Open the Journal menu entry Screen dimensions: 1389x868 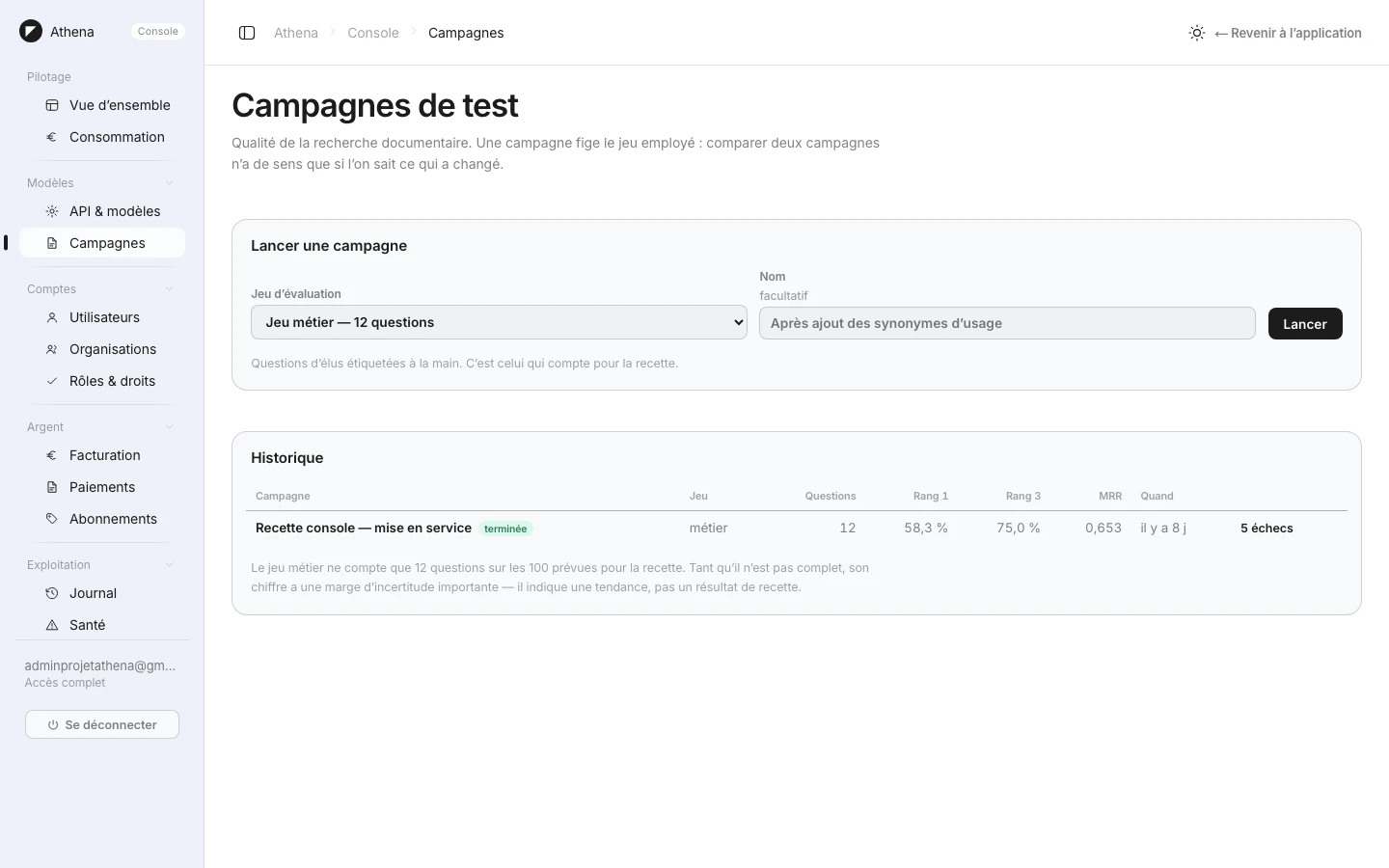(102, 593)
